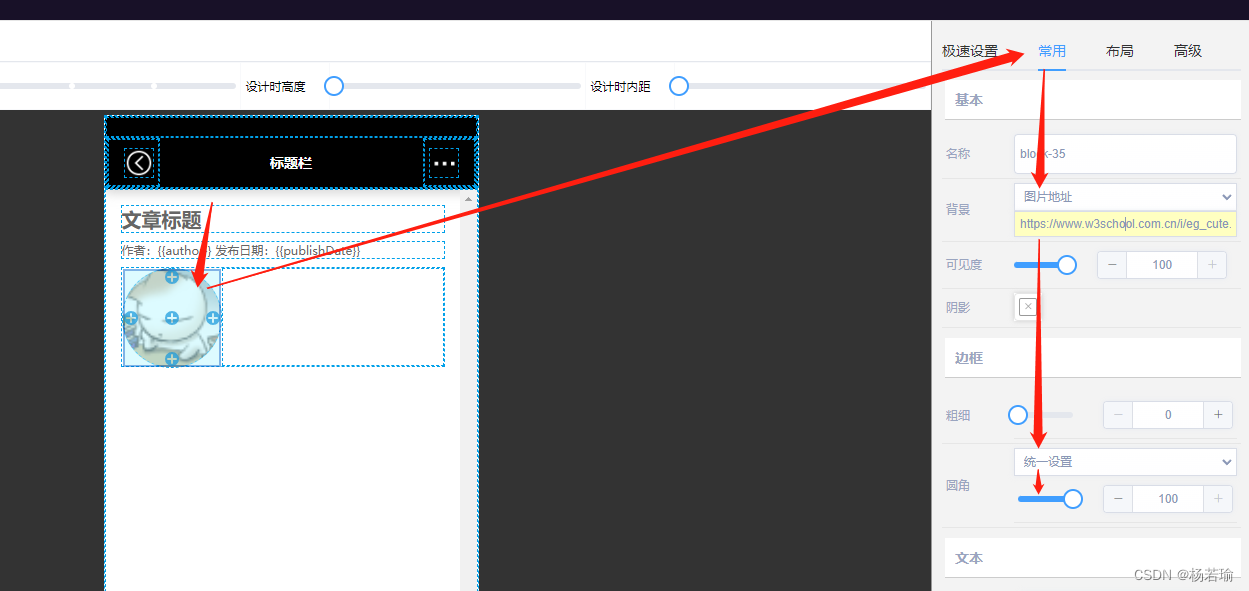1249x591 pixels.
Task: Click the center plus handle on the image
Action: click(172, 318)
